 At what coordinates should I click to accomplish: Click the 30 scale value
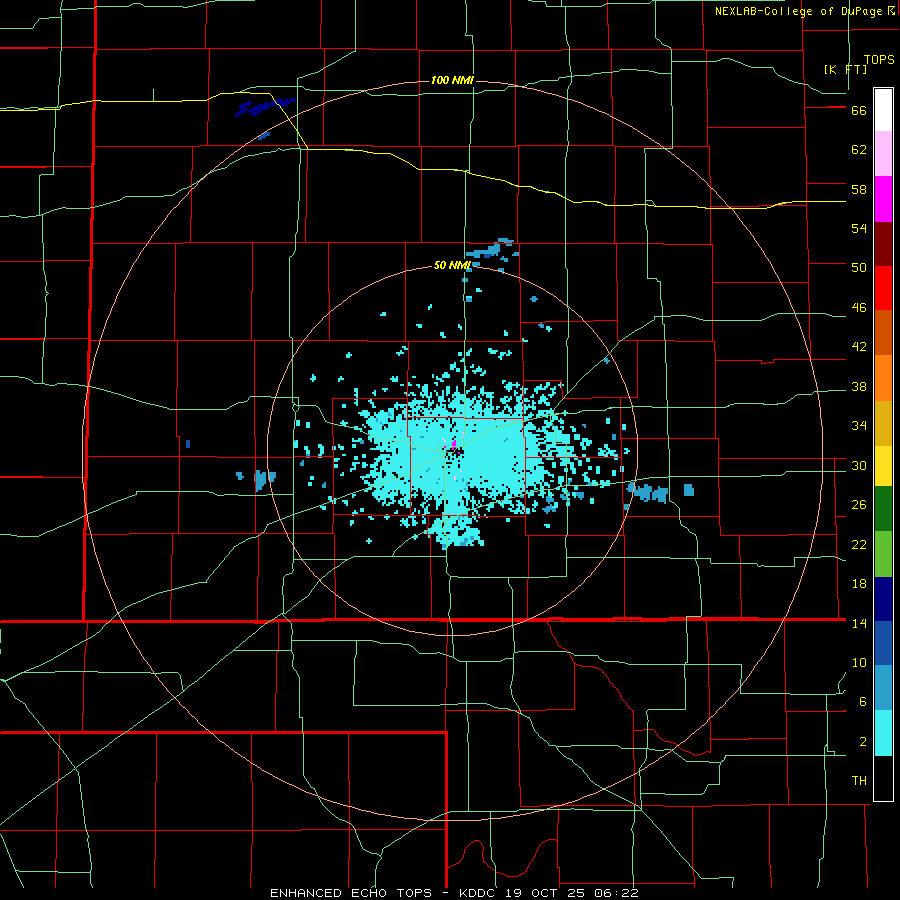point(859,465)
